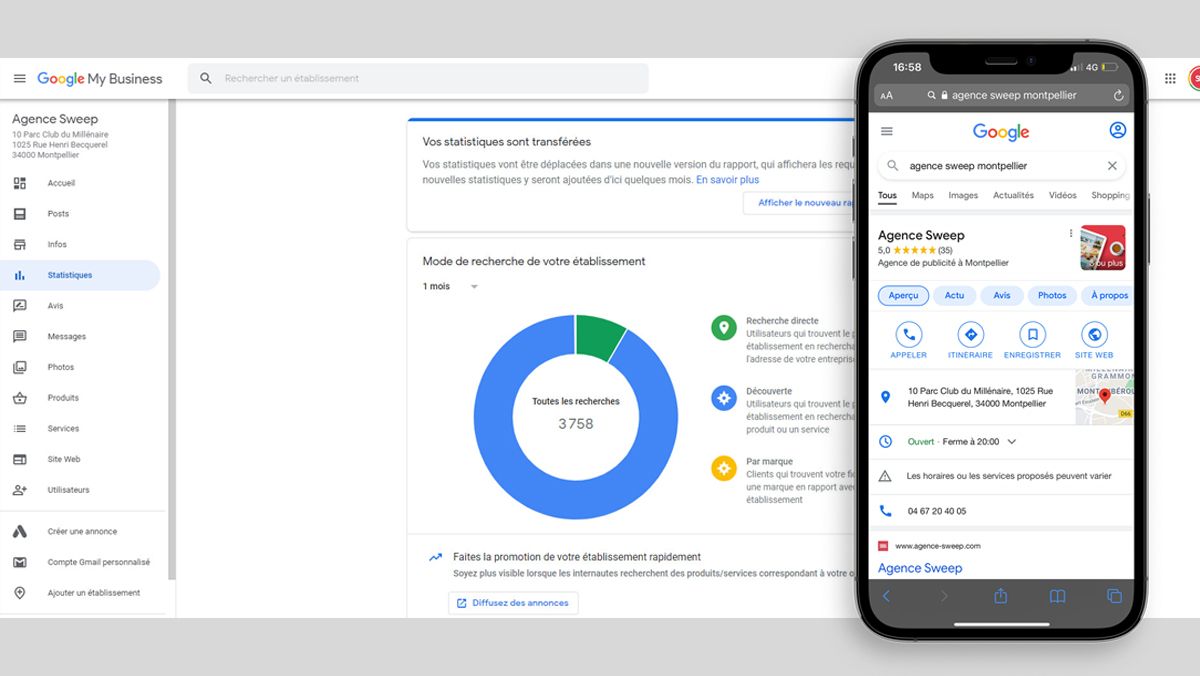Viewport: 1200px width, 676px height.
Task: Open the Services list icon
Action: point(20,429)
